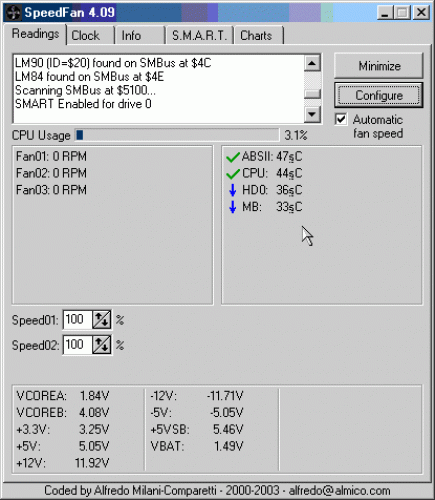Click the CPU Usage progress bar
The image size is (435, 500).
point(177,135)
